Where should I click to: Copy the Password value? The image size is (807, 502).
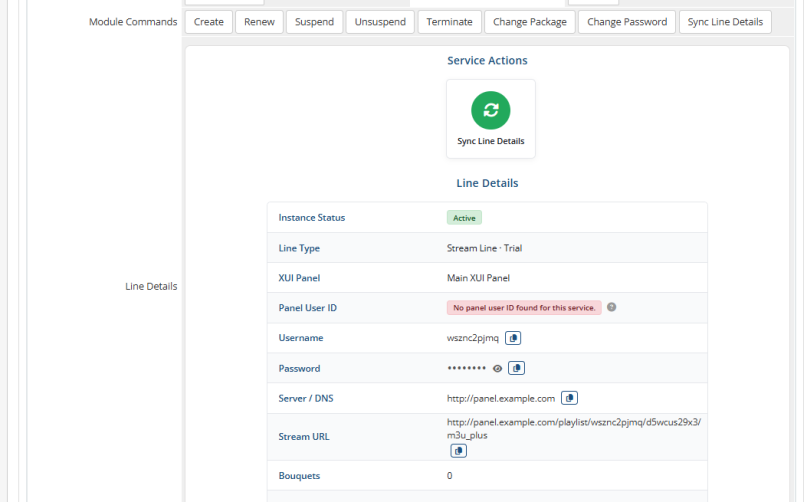click(516, 368)
